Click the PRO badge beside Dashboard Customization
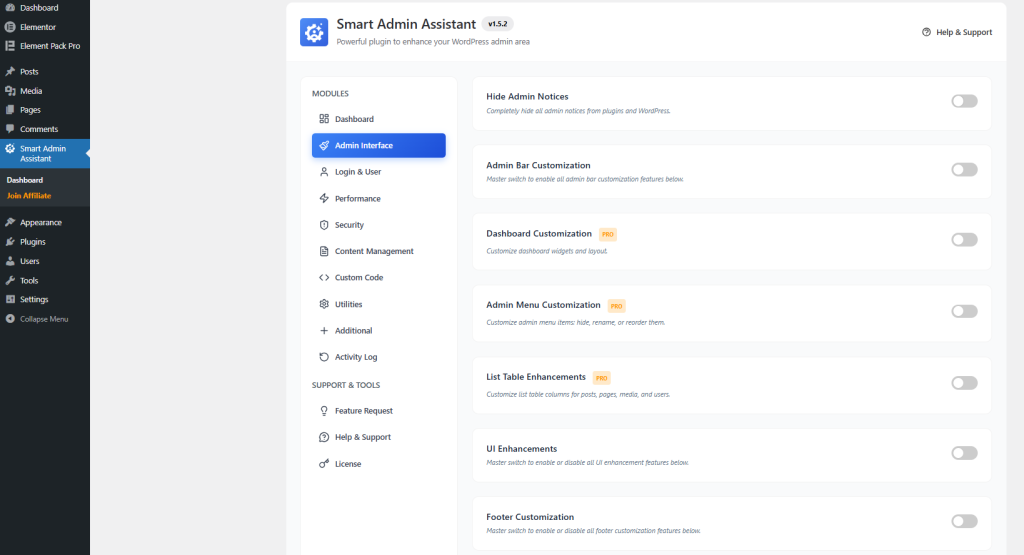The height and width of the screenshot is (555, 1024). (608, 234)
